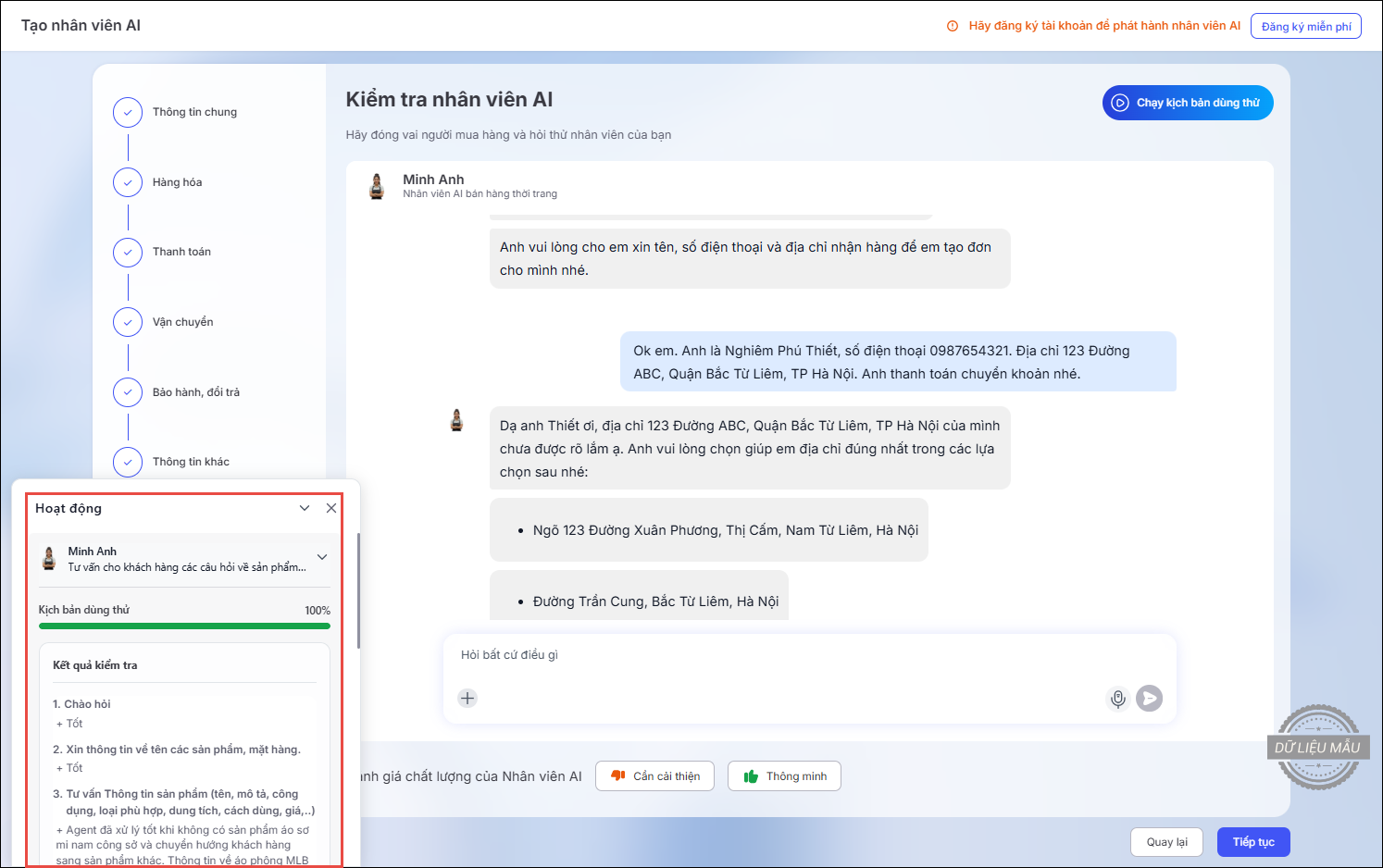Click the plus attachment icon in chat box
This screenshot has width=1383, height=868.
467,699
